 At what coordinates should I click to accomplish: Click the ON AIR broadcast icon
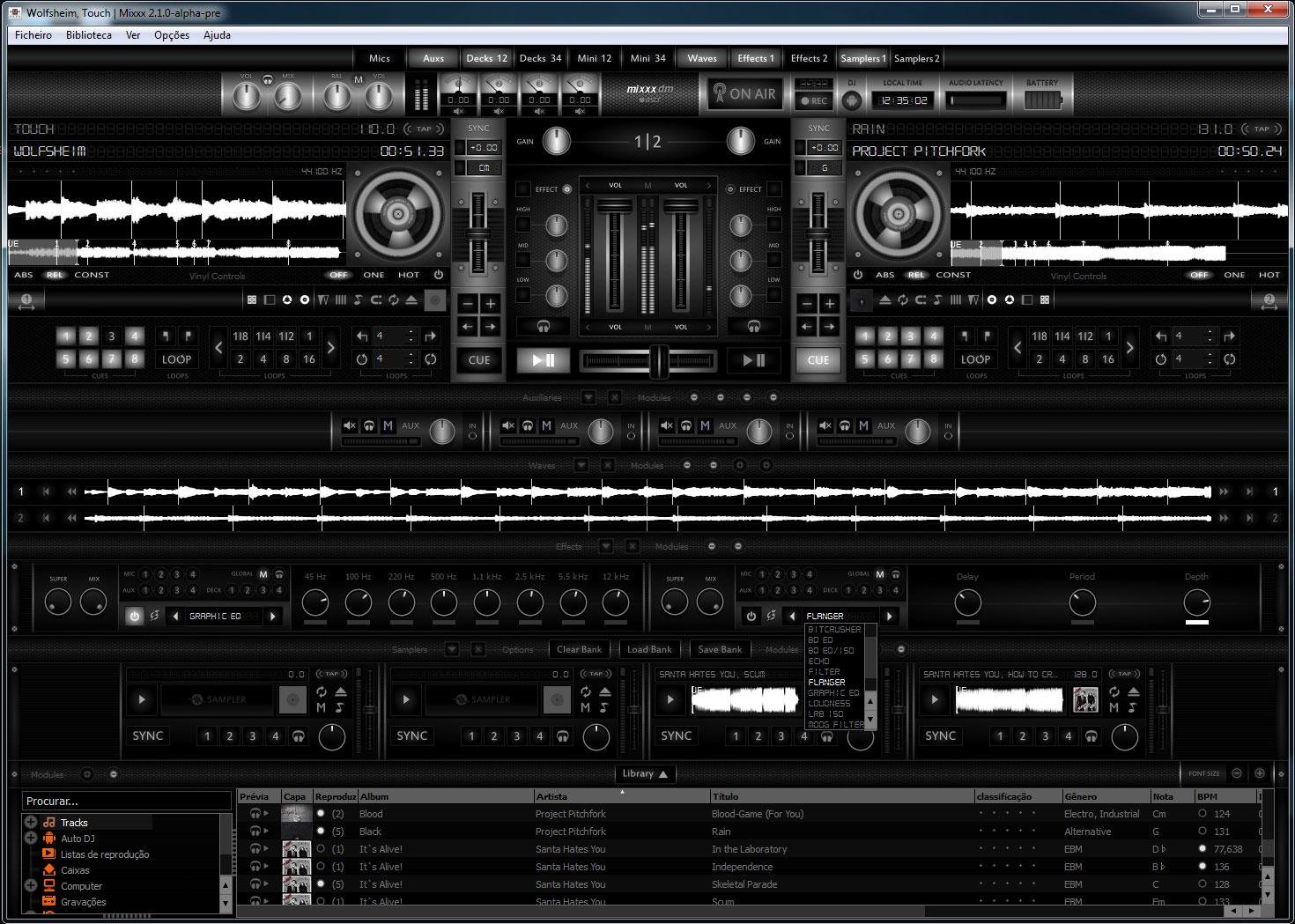pos(744,93)
